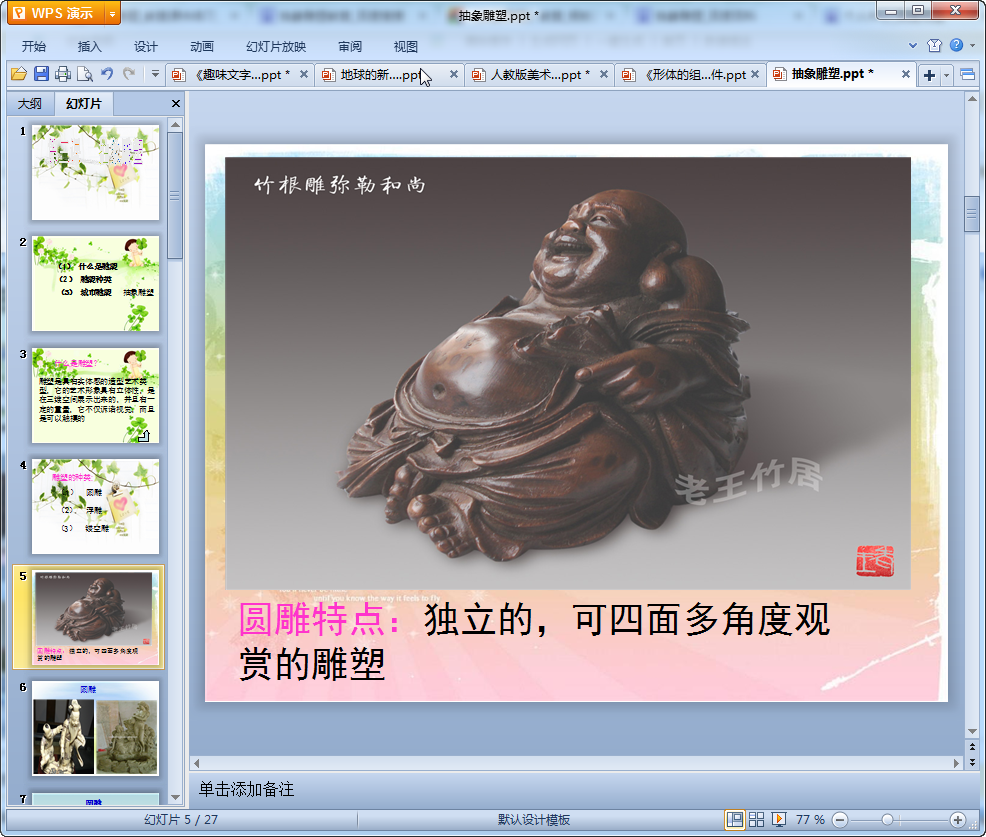Click 默认设计模板 in the status bar

(534, 819)
